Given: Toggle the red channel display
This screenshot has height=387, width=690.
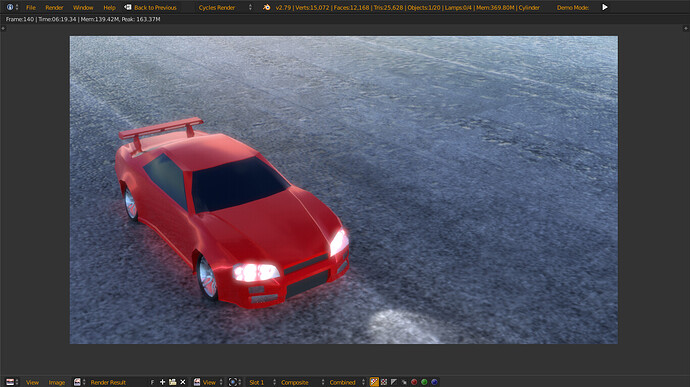Looking at the screenshot, I should (414, 382).
